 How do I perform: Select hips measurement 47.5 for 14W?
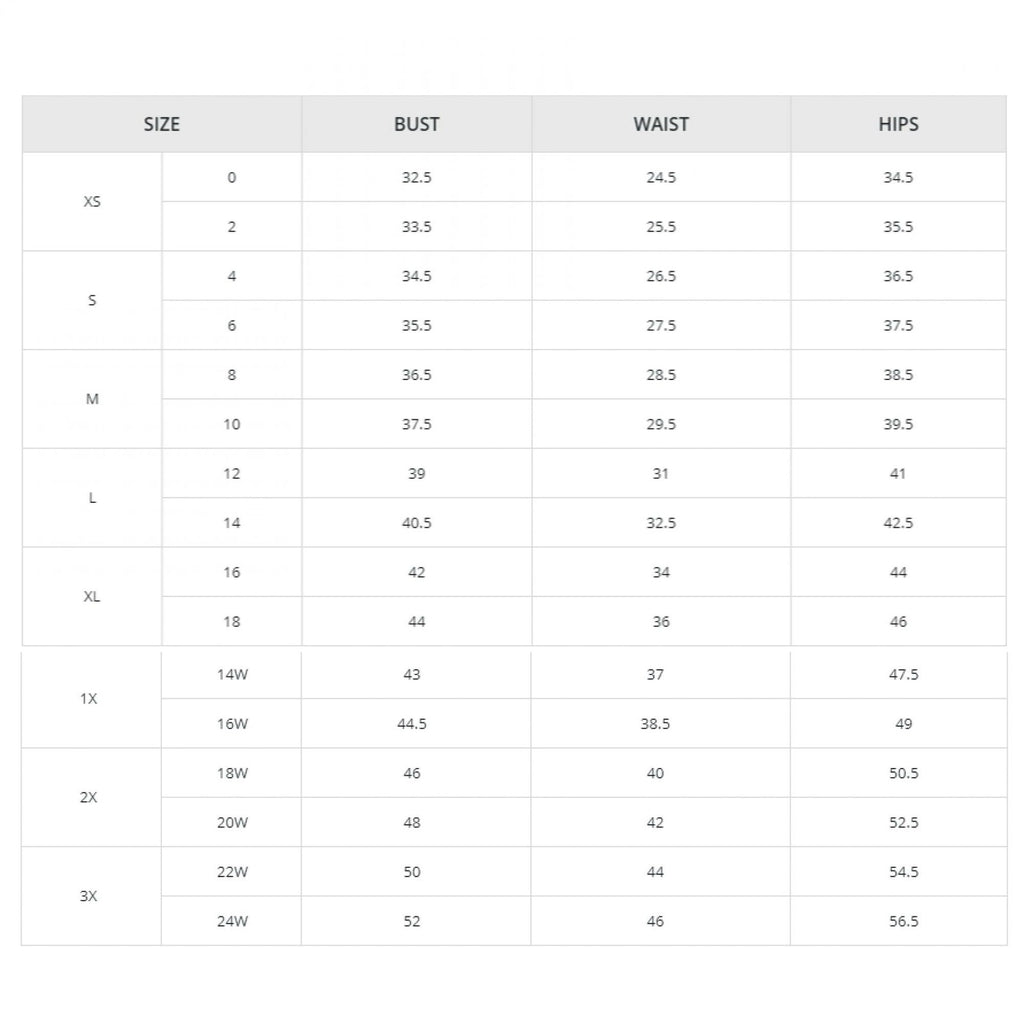(x=903, y=674)
